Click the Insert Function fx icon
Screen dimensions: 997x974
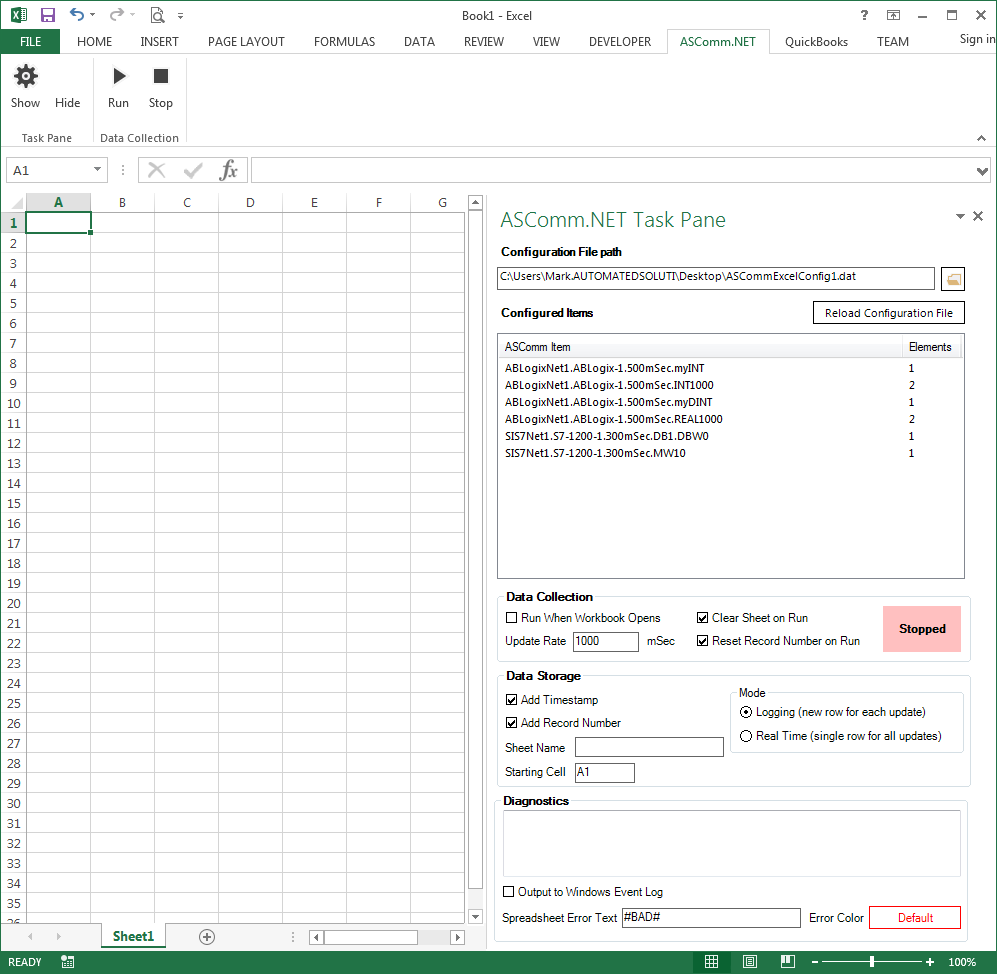pyautogui.click(x=228, y=170)
